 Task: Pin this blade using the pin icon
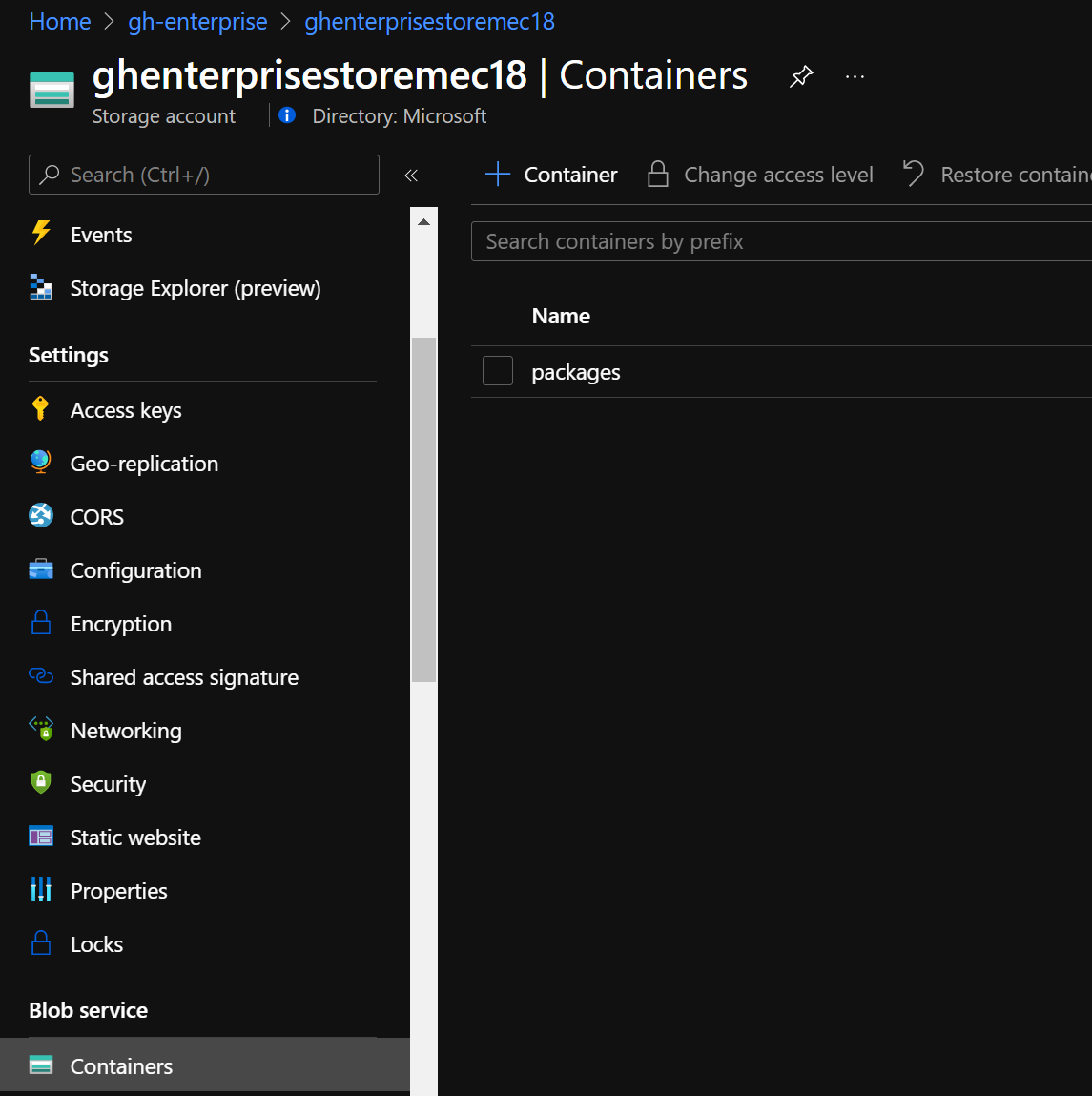coord(801,76)
